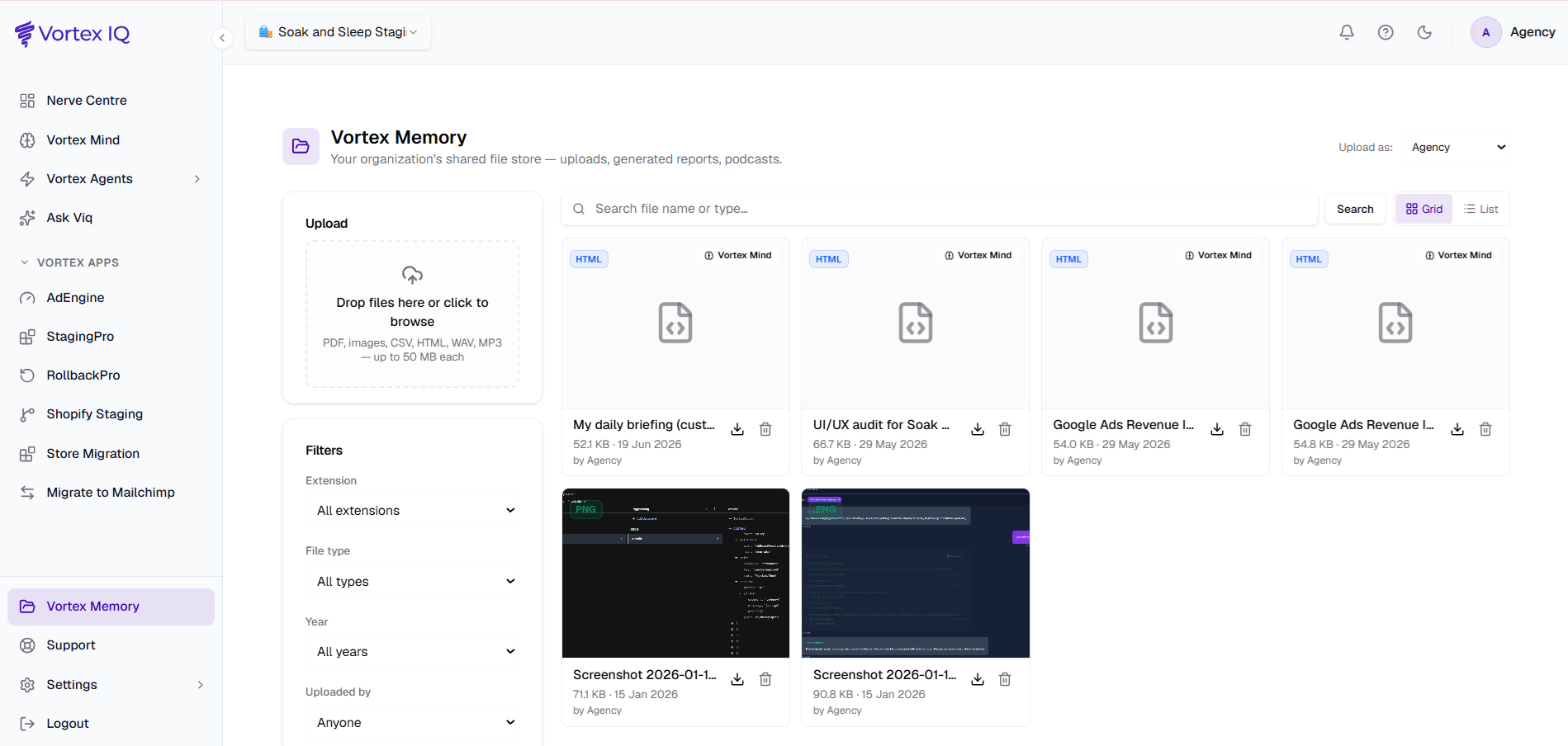
Task: Delete My daily briefing file
Action: click(765, 429)
